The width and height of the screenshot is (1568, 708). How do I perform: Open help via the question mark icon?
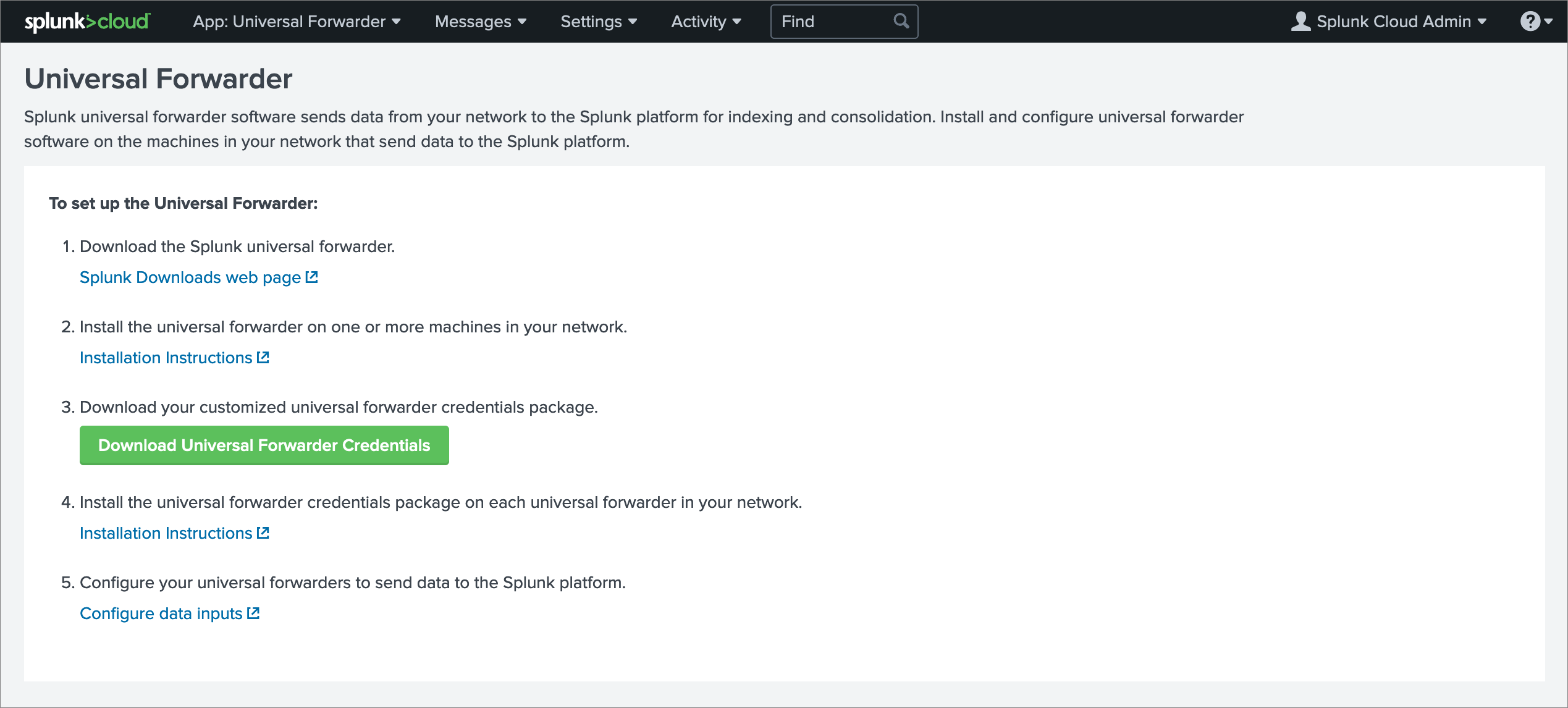pyautogui.click(x=1530, y=20)
